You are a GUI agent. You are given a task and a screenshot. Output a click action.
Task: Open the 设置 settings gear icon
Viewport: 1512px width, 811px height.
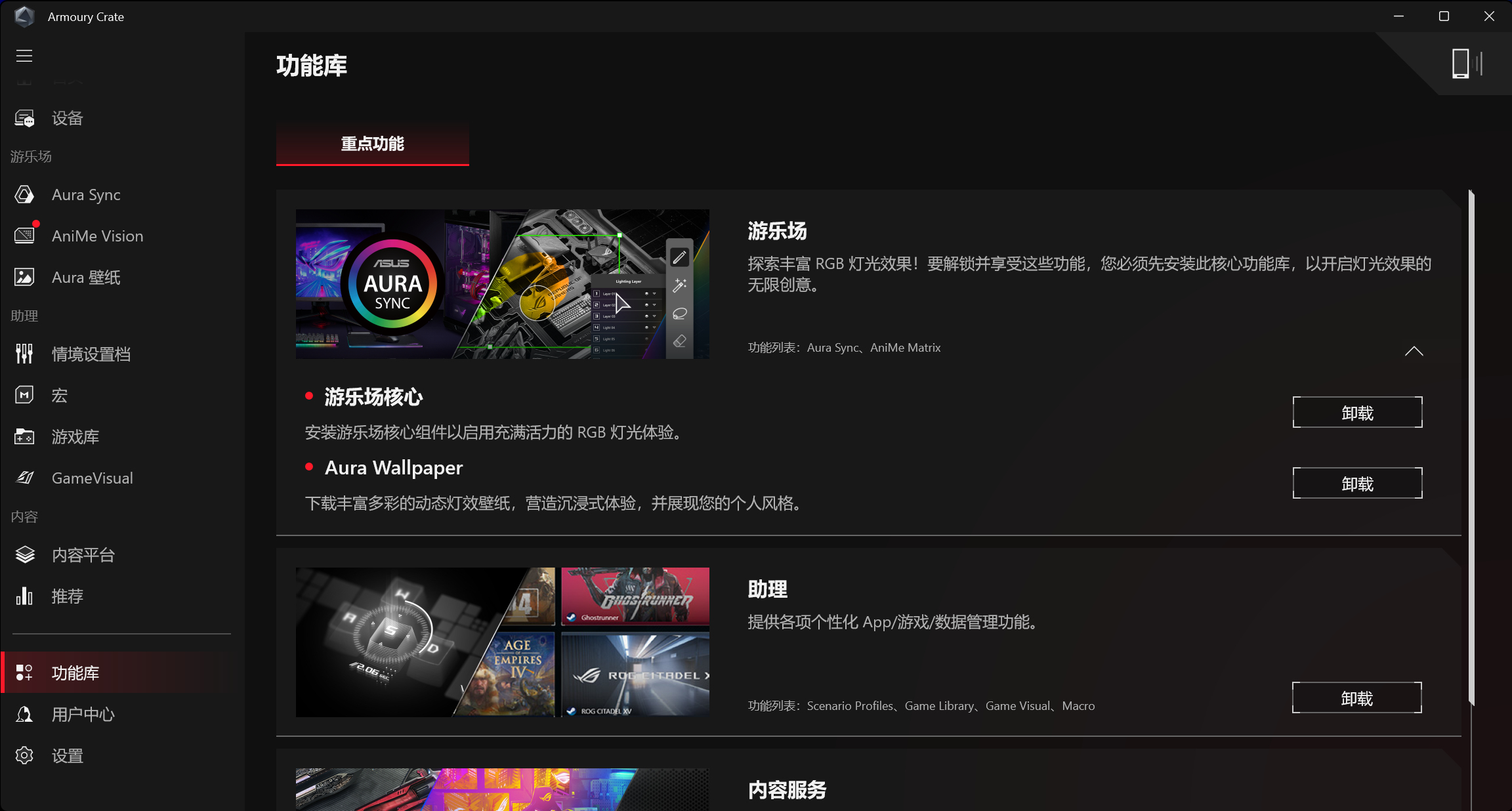point(24,755)
